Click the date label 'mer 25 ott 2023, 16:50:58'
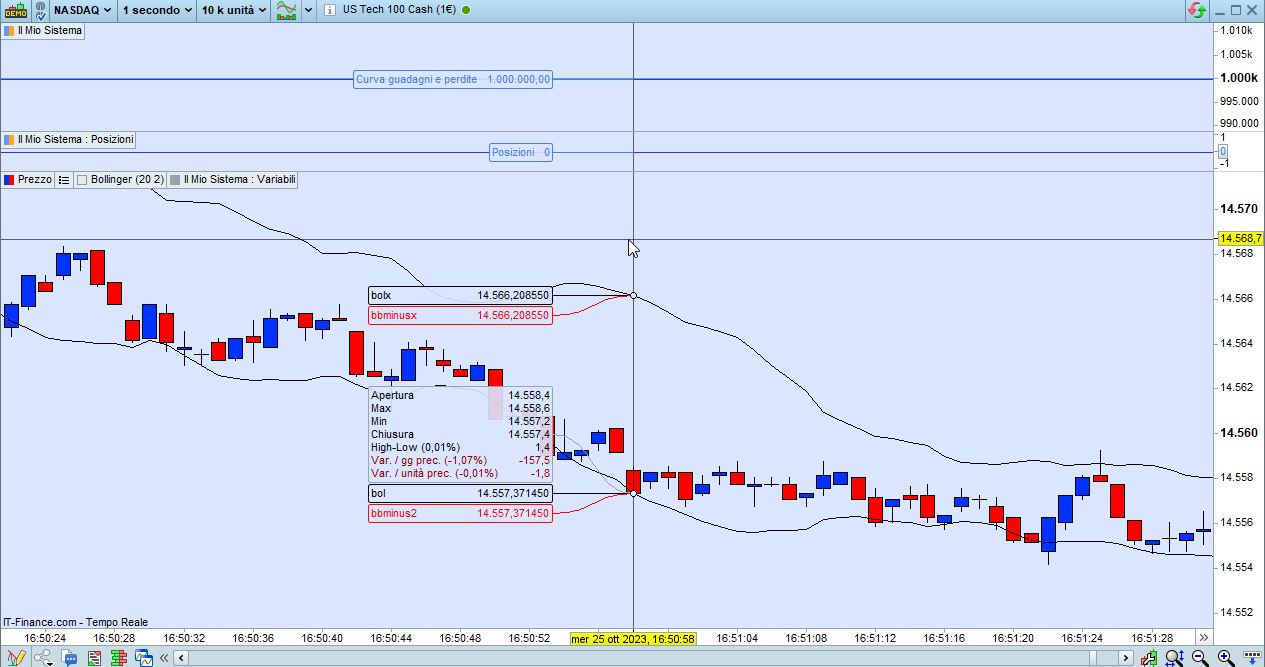This screenshot has height=667, width=1265. tap(632, 637)
